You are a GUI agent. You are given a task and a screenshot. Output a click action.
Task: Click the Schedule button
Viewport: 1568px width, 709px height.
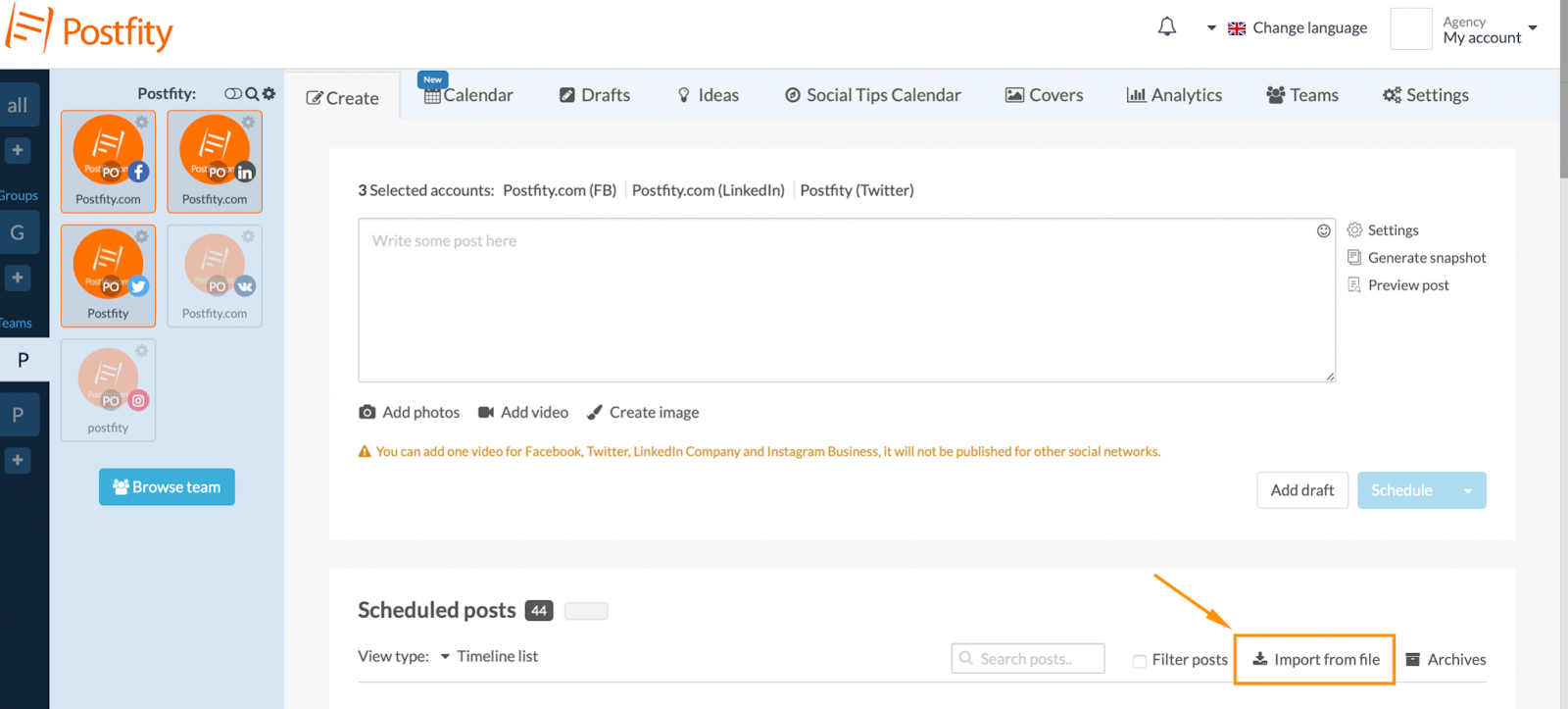[x=1402, y=490]
